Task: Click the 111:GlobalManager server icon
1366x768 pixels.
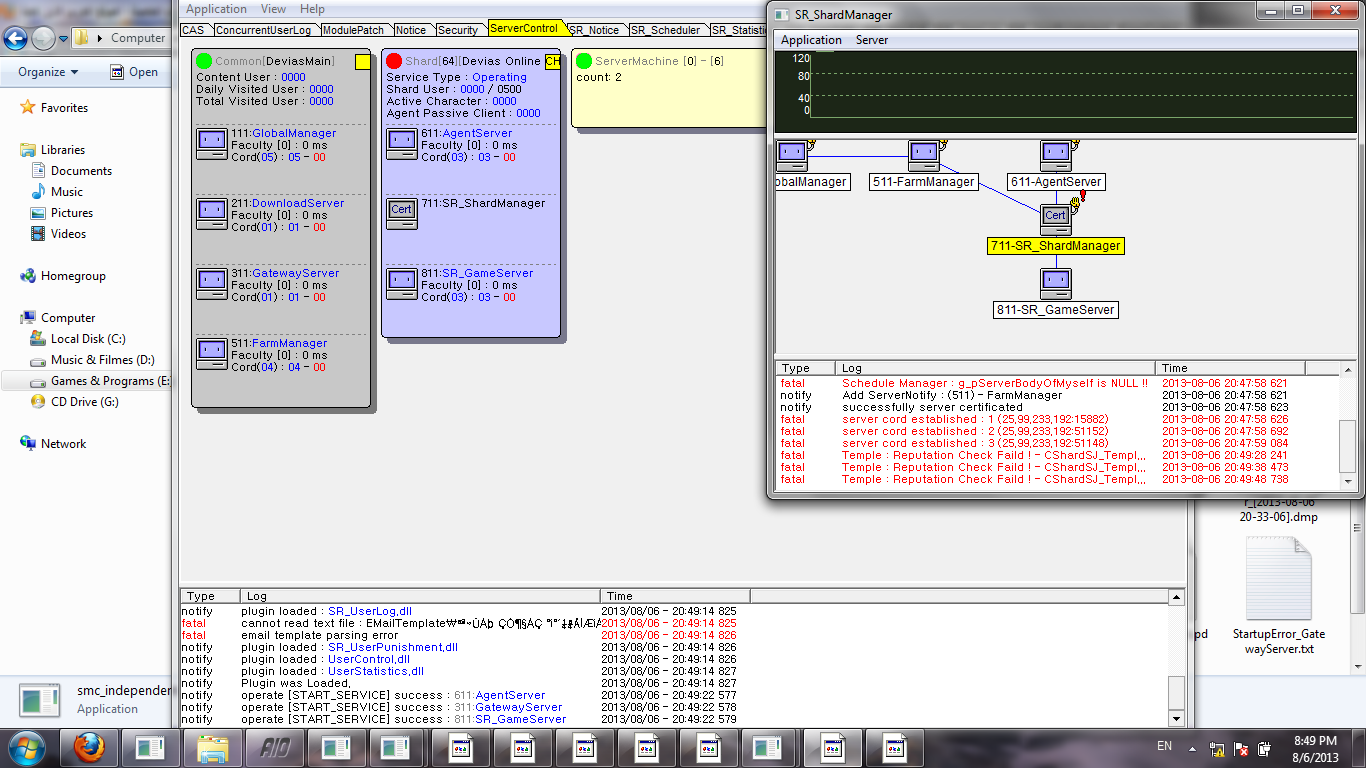Action: click(211, 144)
